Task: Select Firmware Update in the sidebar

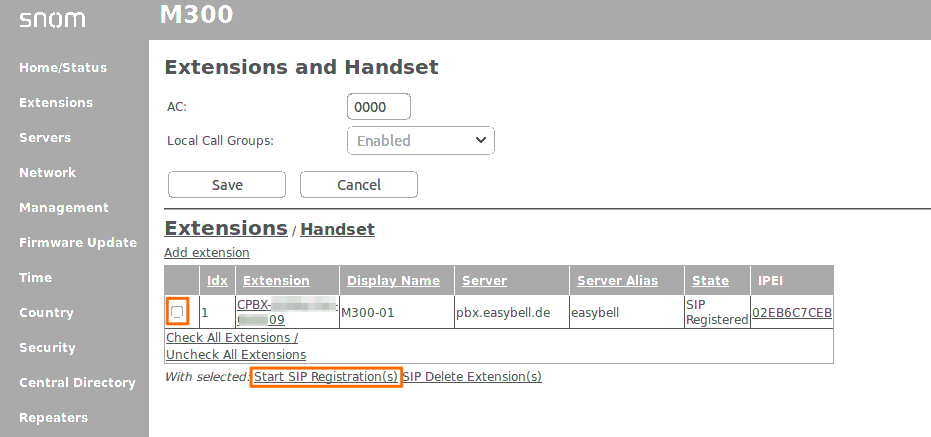Action: (x=78, y=243)
